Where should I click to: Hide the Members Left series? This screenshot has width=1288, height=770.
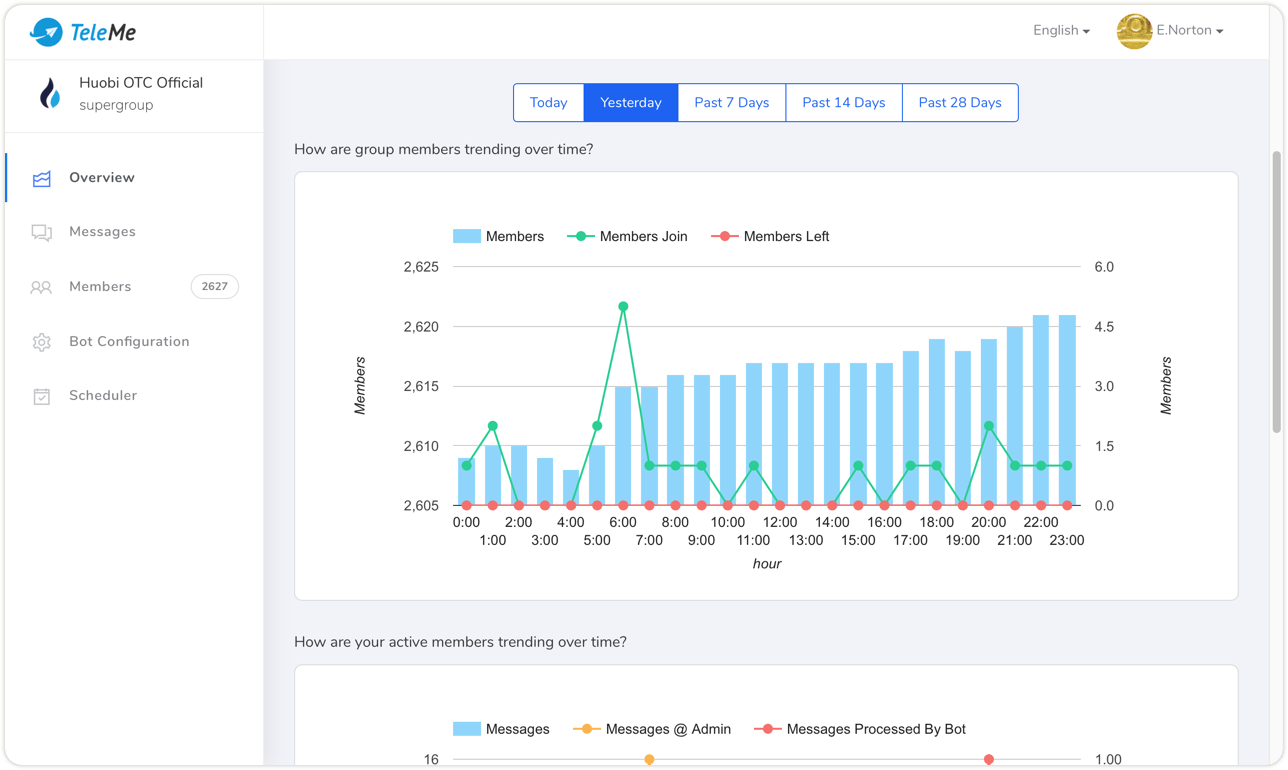[770, 237]
